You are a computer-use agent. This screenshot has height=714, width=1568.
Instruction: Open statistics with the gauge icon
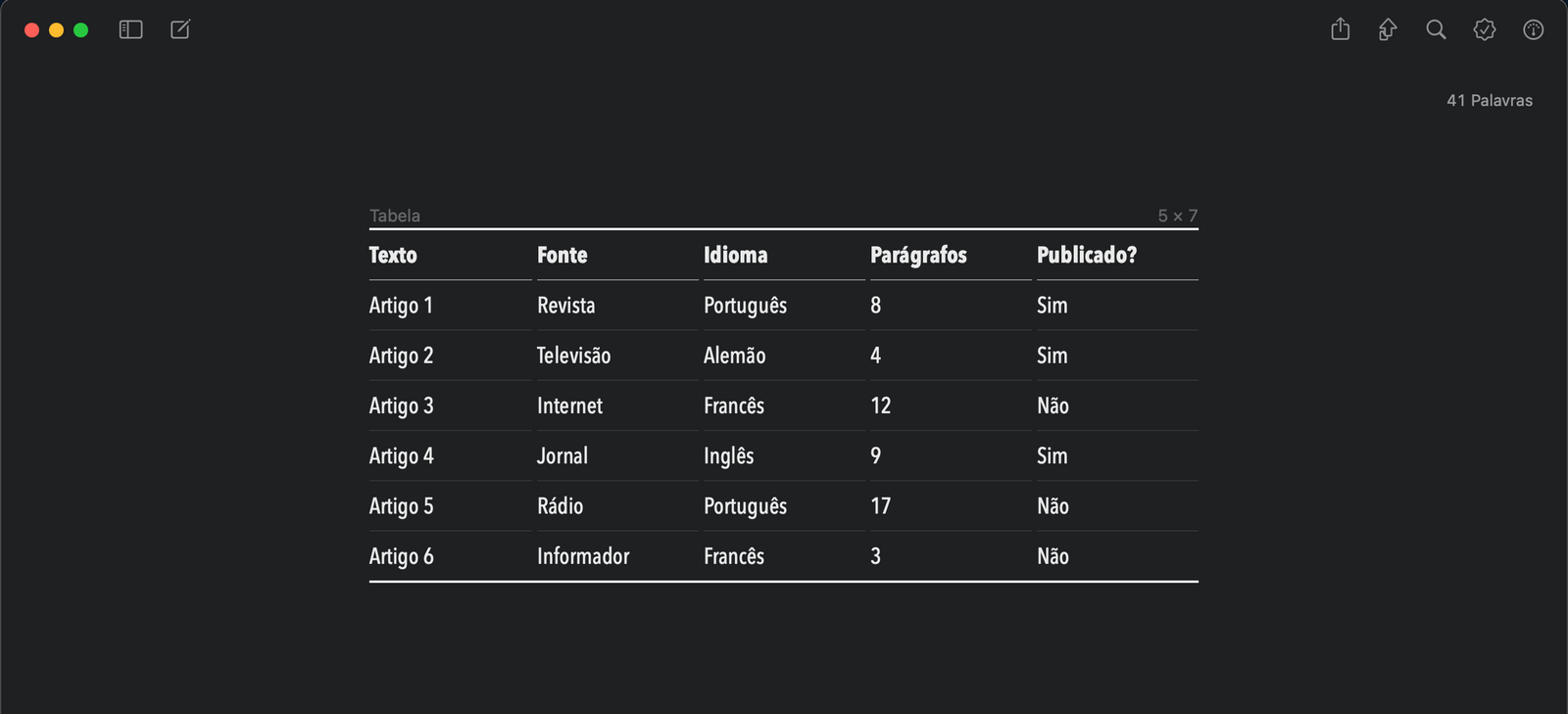click(x=1534, y=29)
